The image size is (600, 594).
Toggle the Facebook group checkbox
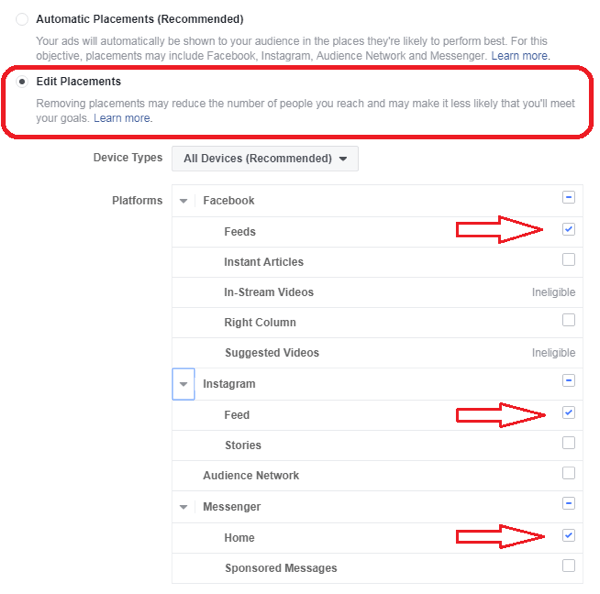click(x=568, y=198)
